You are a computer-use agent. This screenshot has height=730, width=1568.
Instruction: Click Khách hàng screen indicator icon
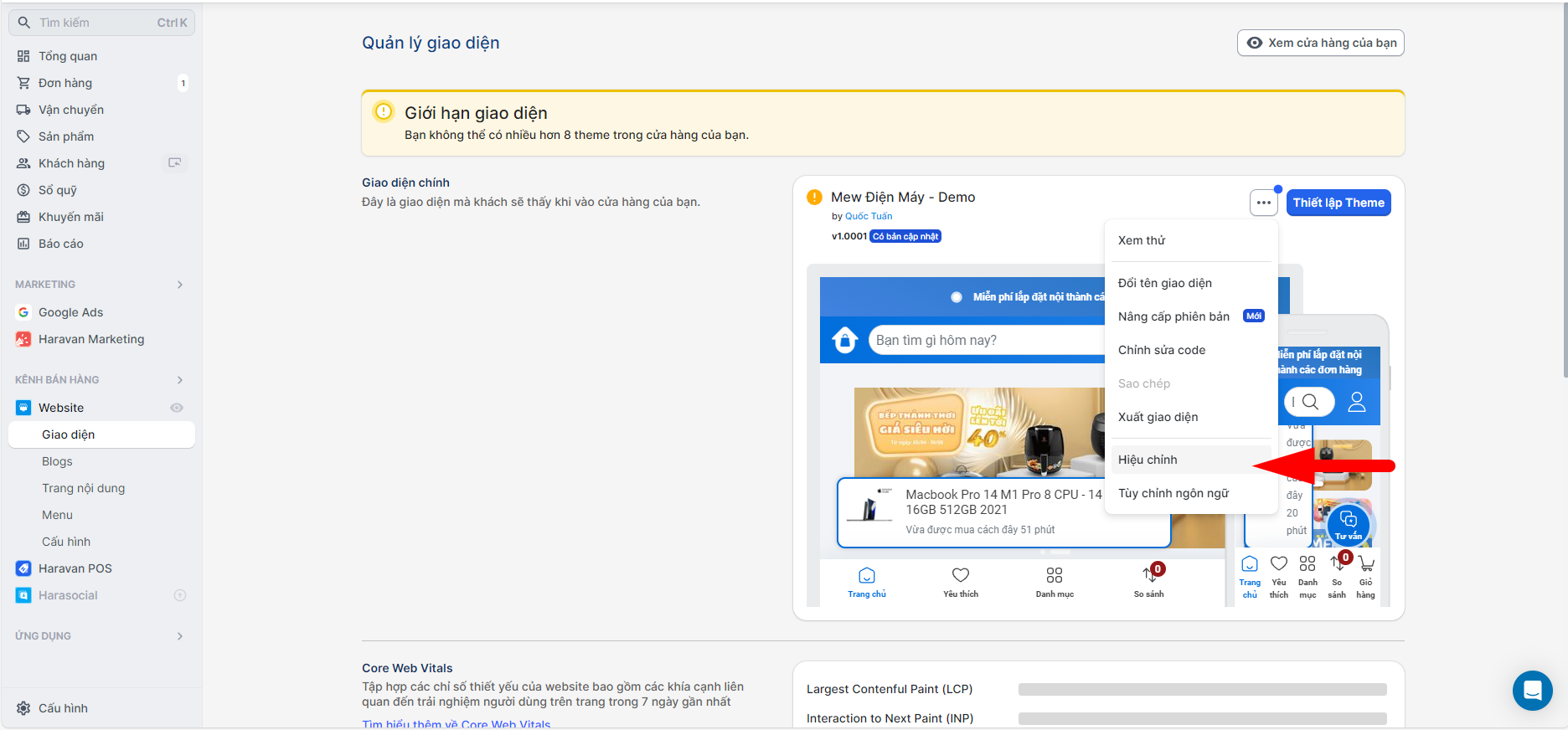[174, 163]
